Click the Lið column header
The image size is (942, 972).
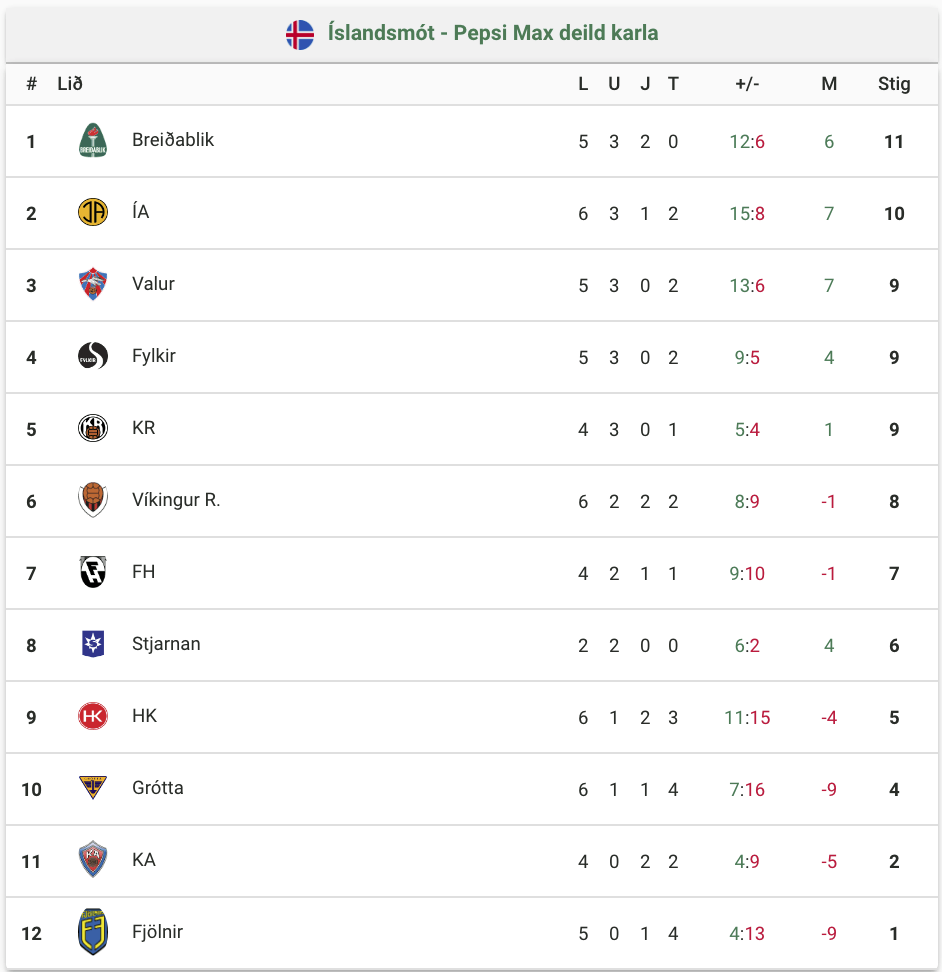70,84
